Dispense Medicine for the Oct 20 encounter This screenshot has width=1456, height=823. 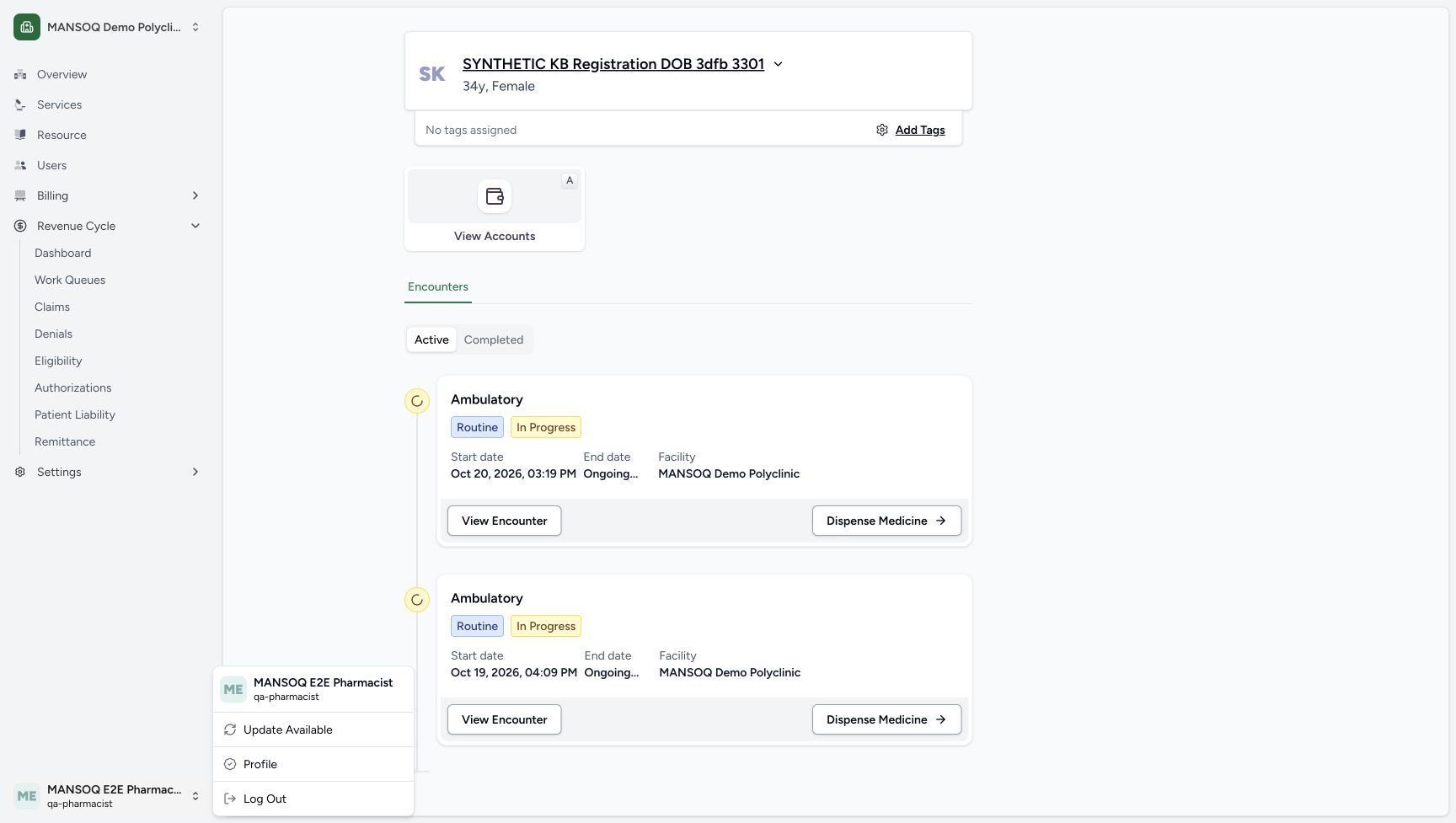click(x=886, y=521)
